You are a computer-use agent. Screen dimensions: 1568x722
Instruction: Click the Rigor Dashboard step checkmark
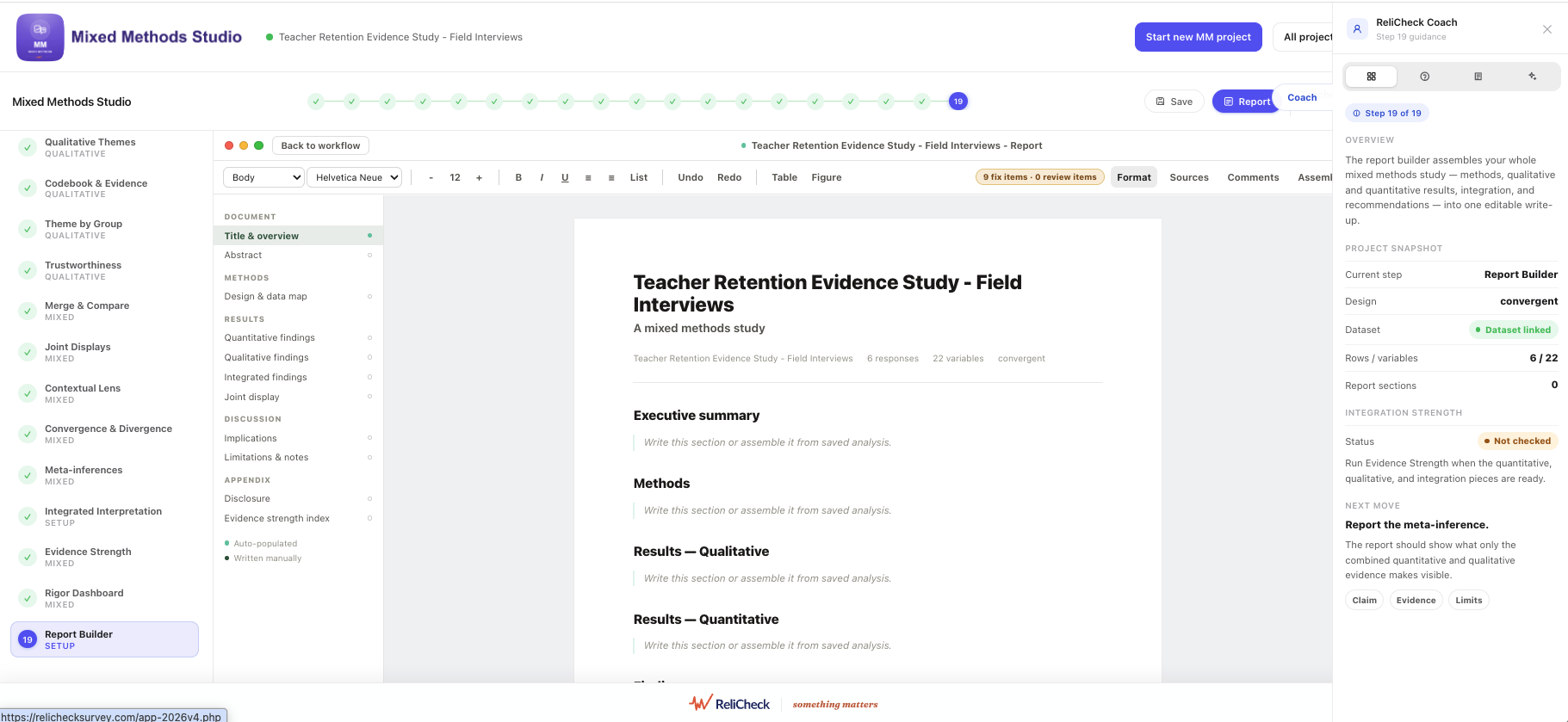coord(28,598)
